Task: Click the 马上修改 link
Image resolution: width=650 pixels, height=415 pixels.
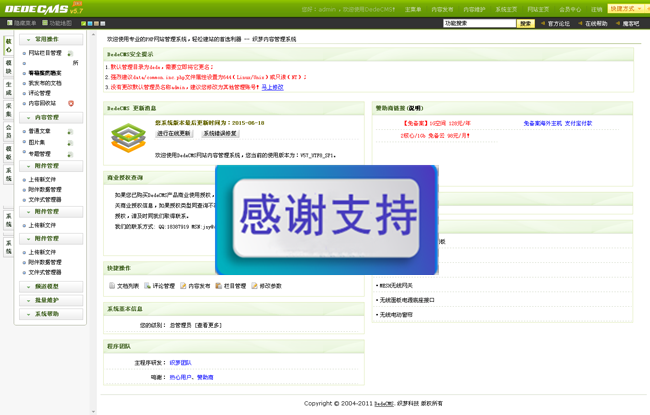Action: pos(272,87)
